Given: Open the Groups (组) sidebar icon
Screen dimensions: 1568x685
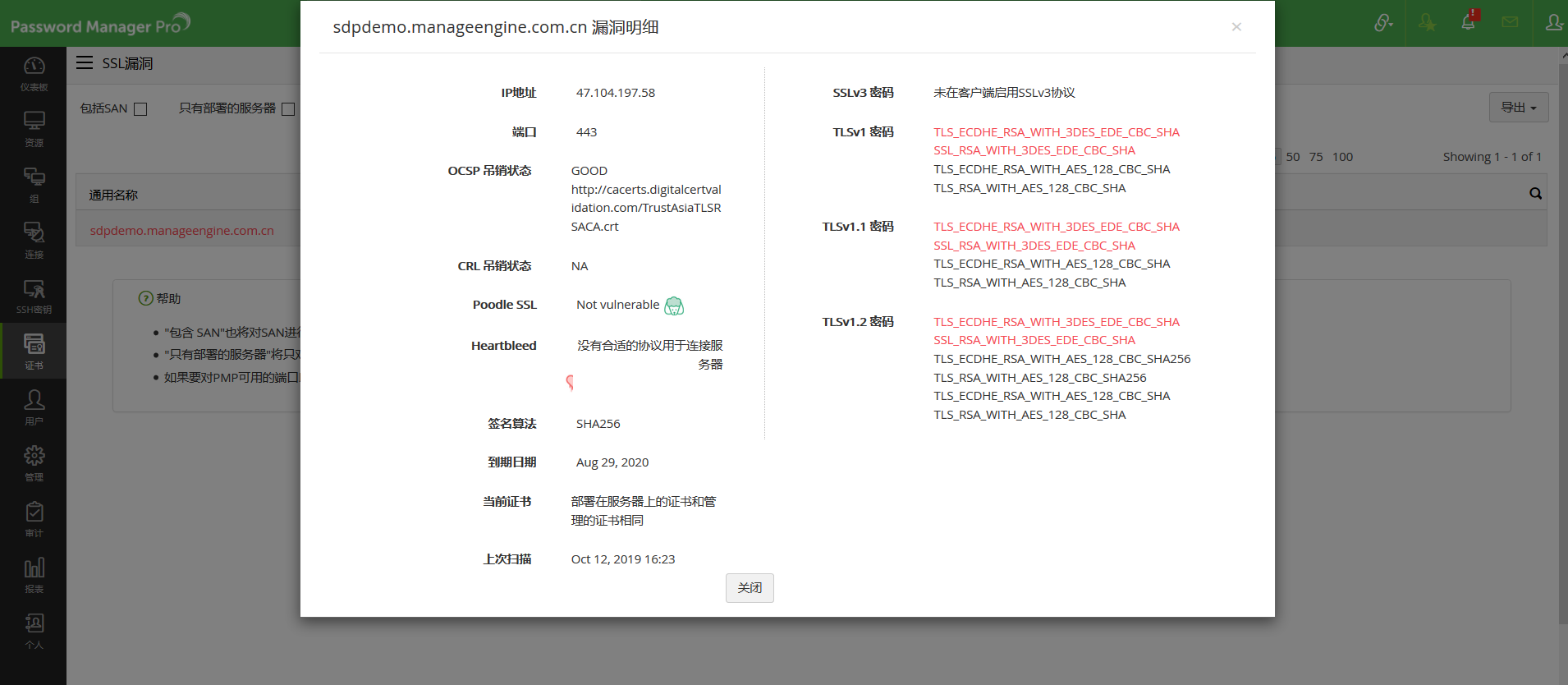Looking at the screenshot, I should (x=34, y=186).
